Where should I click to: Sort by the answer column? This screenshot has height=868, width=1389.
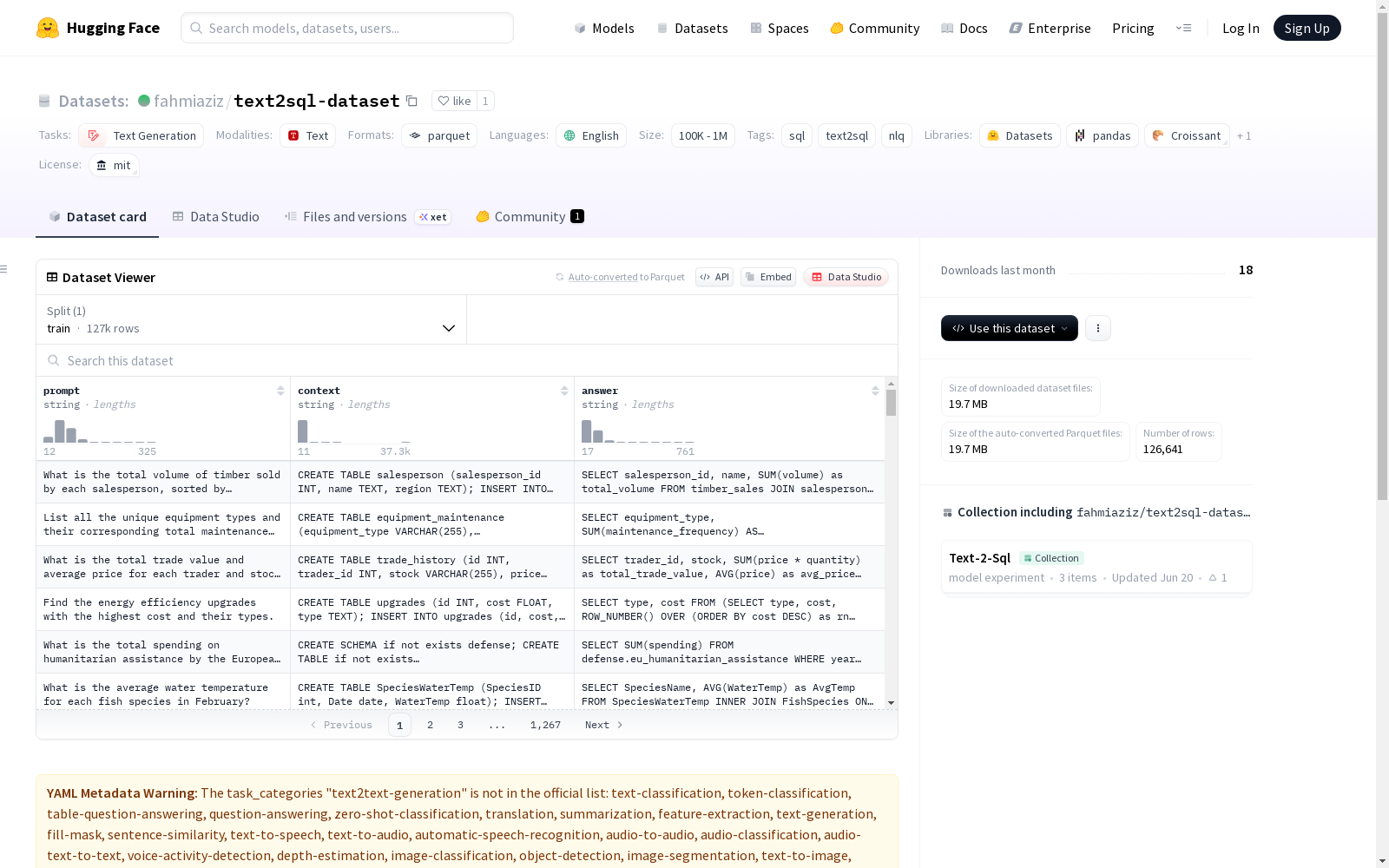pos(875,391)
